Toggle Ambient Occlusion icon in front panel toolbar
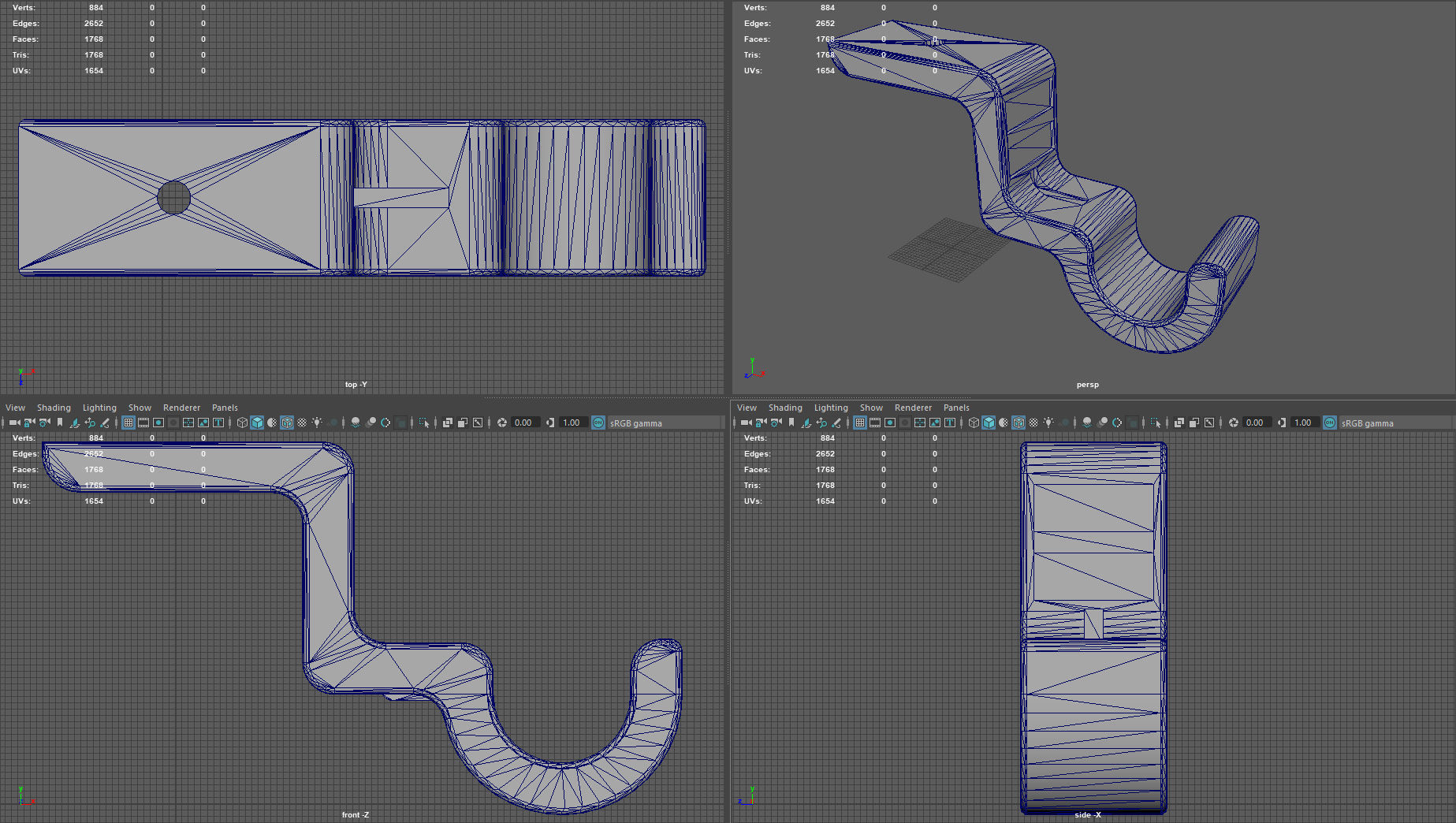The width and height of the screenshot is (1456, 823). [x=356, y=423]
